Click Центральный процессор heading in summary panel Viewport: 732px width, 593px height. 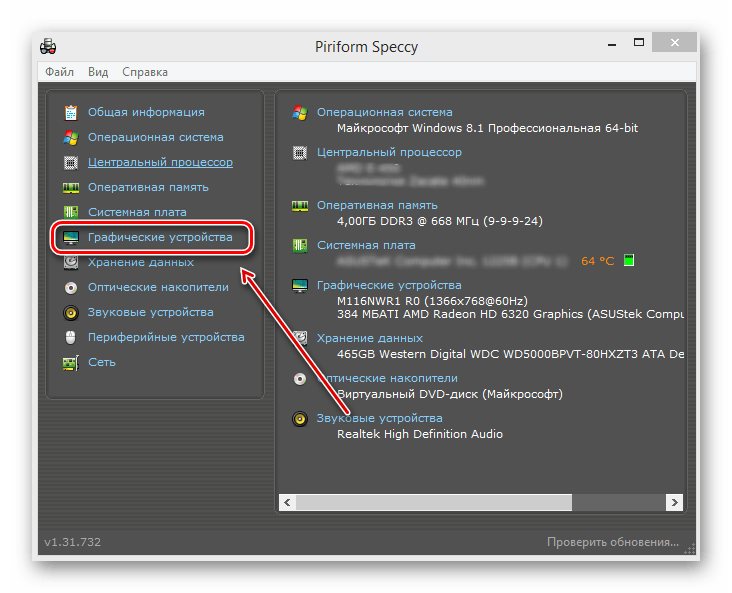(389, 152)
